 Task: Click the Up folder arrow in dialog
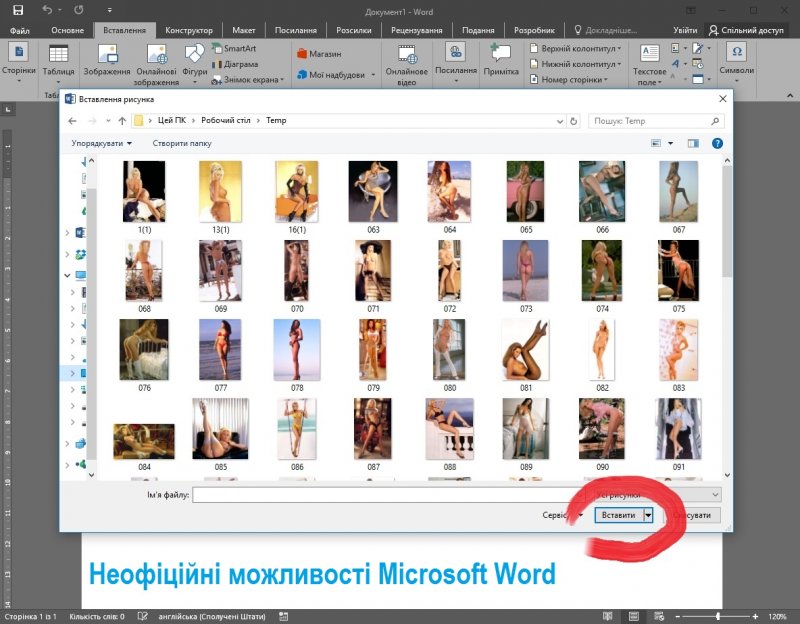click(x=122, y=120)
